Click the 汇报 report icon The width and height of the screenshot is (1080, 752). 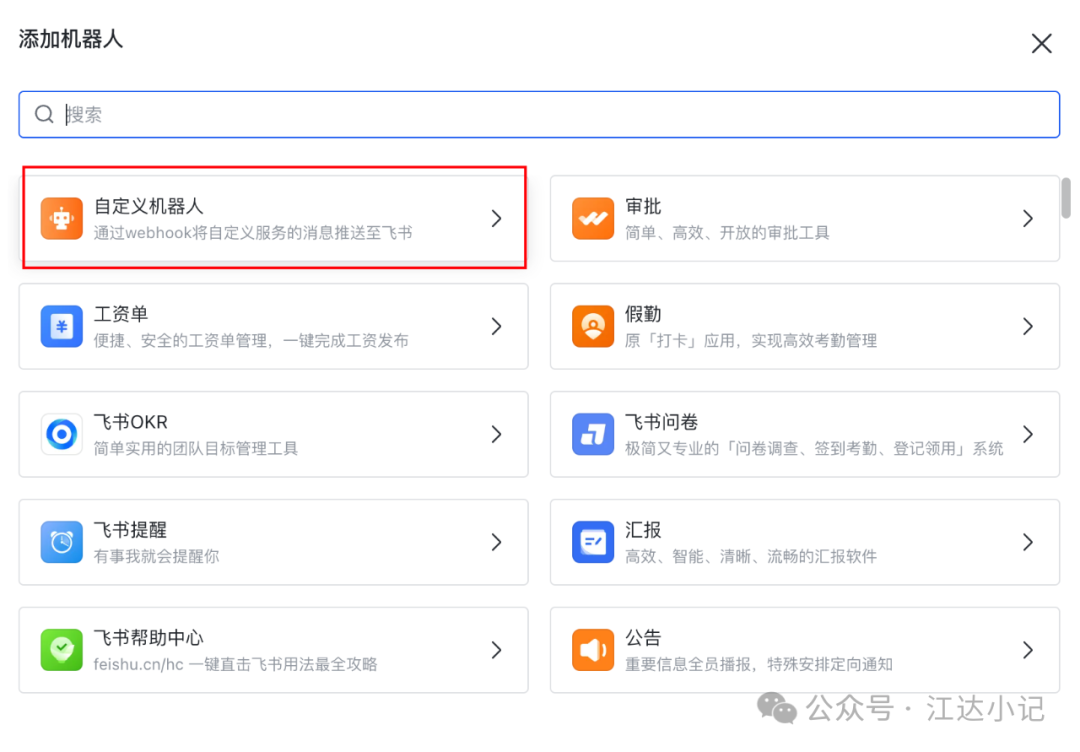click(x=592, y=542)
